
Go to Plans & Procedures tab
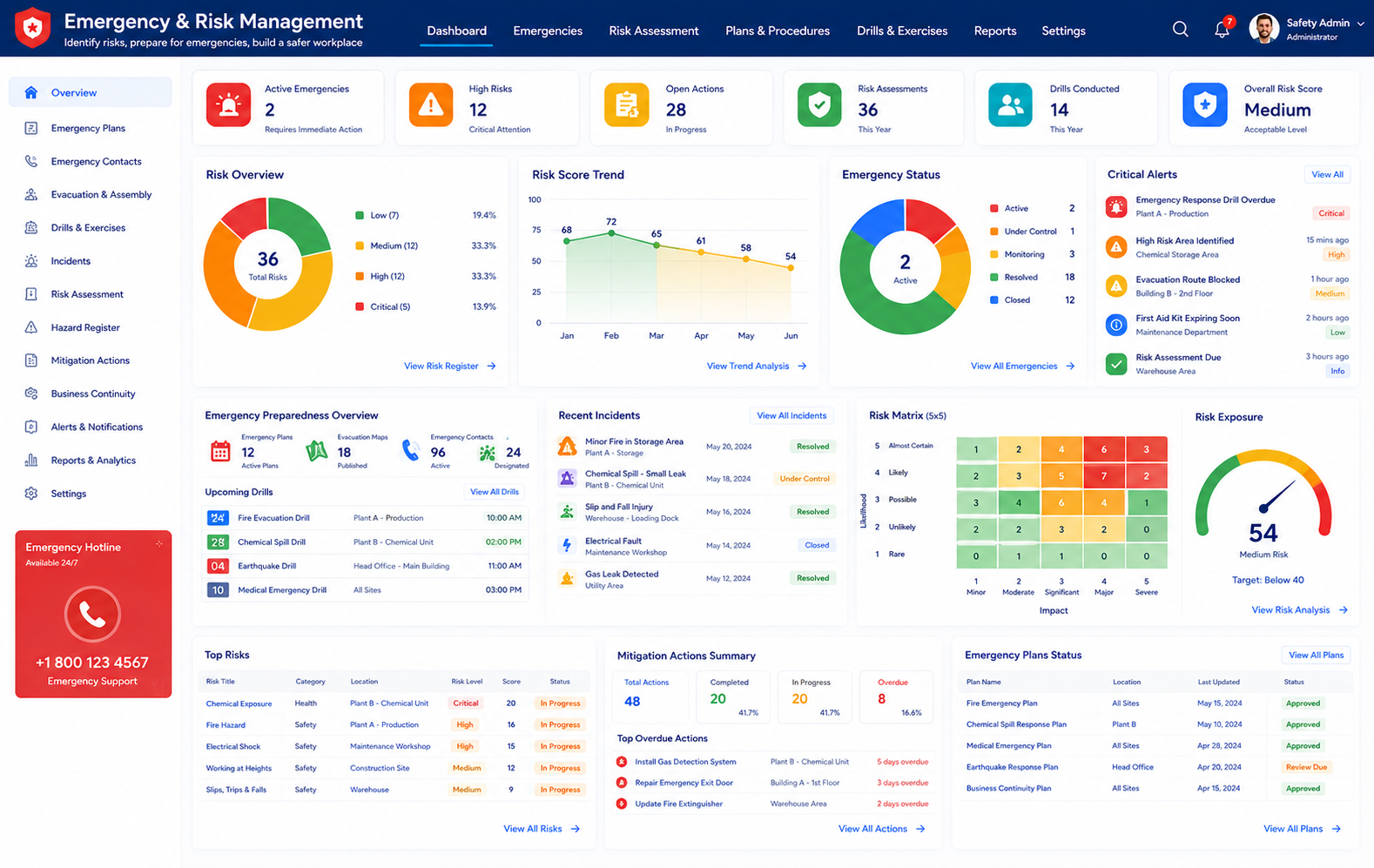click(x=778, y=30)
